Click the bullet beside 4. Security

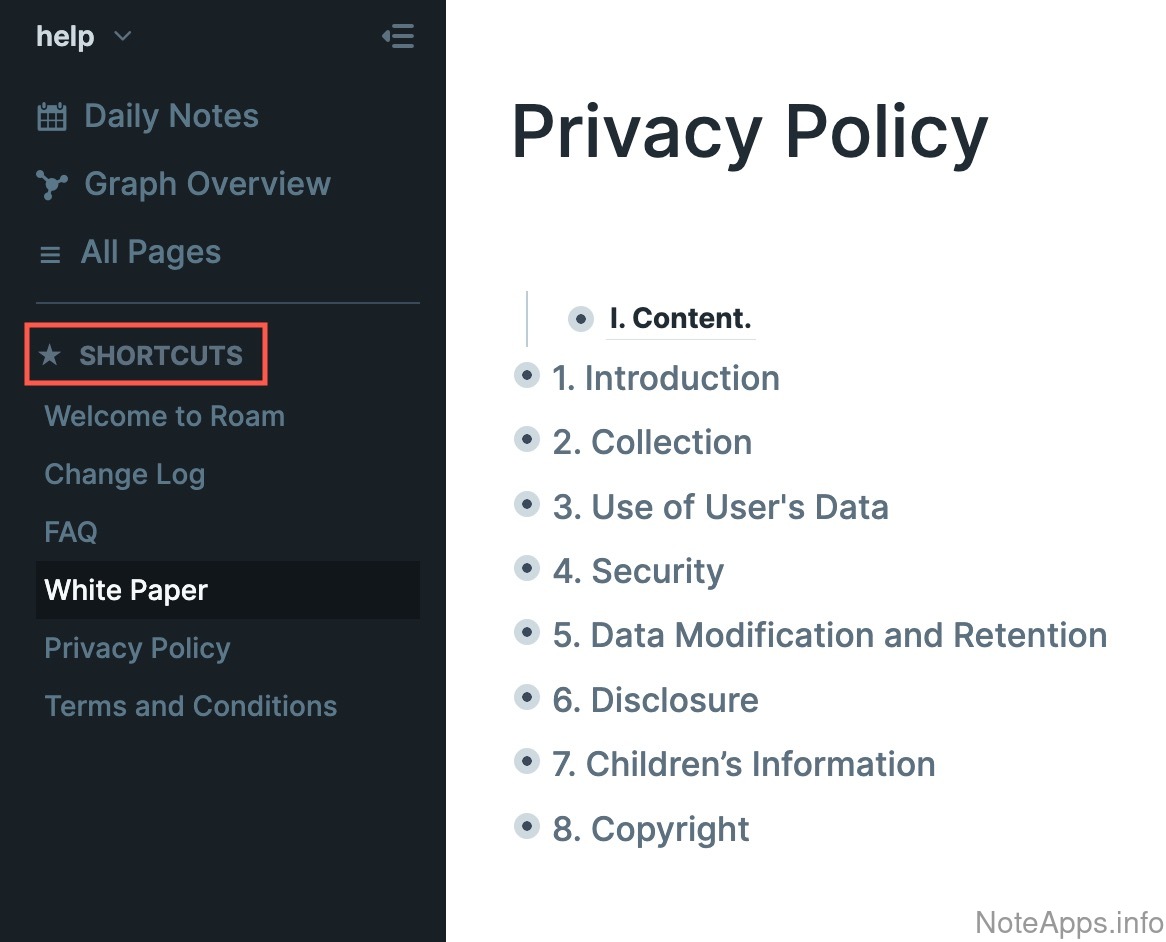(x=527, y=569)
